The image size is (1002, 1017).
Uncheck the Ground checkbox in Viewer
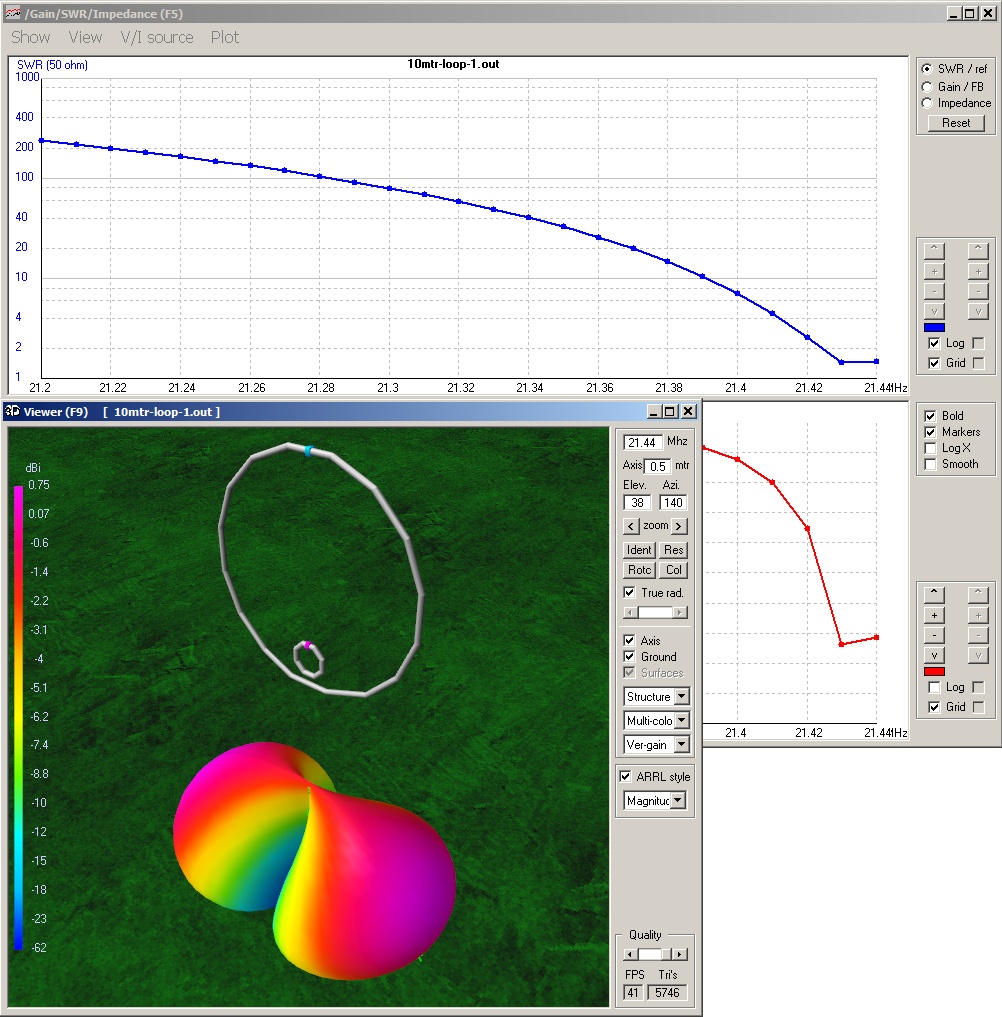click(x=629, y=657)
